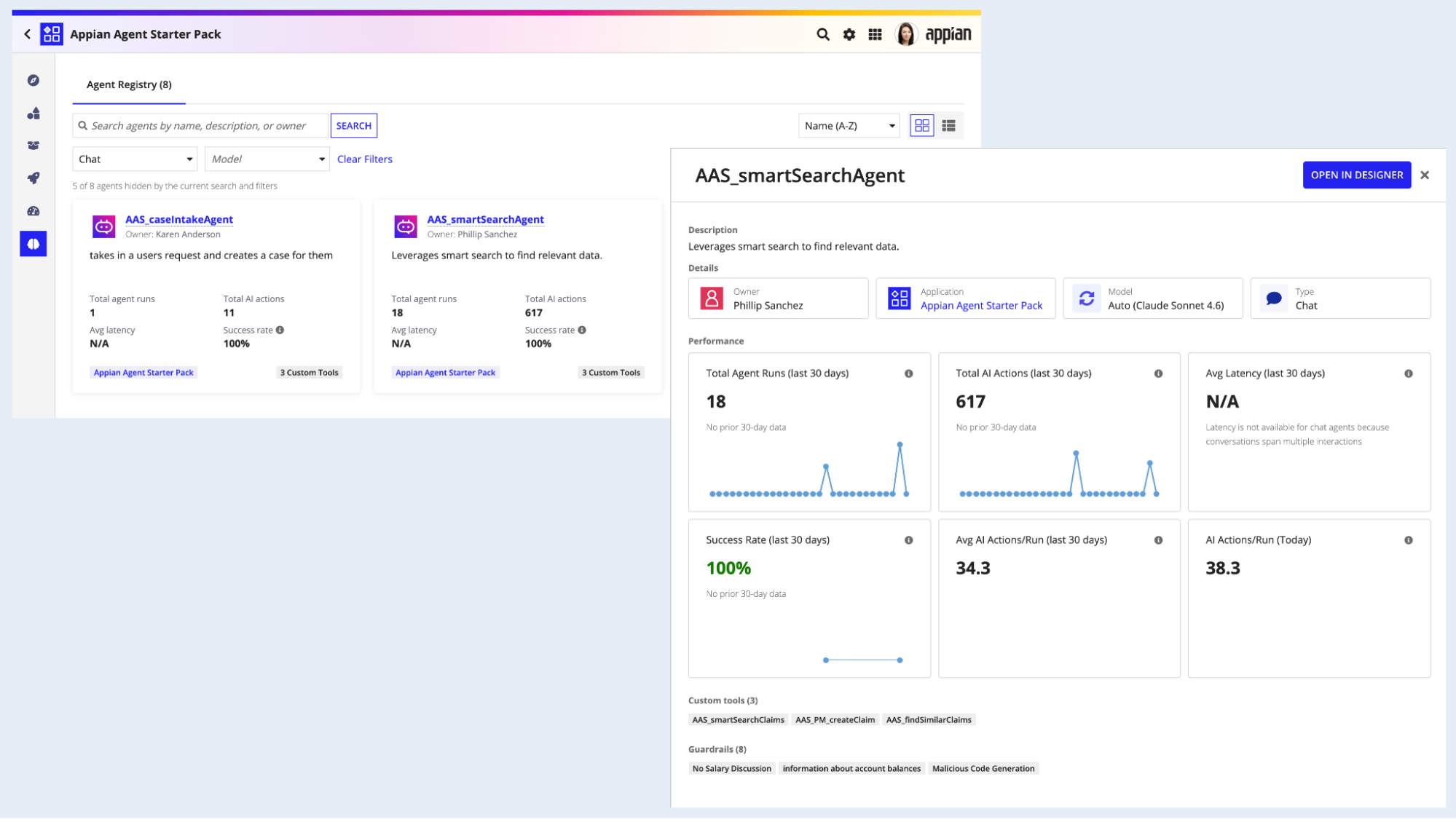Open the header search magnifier
This screenshot has height=819, width=1456.
[x=823, y=34]
